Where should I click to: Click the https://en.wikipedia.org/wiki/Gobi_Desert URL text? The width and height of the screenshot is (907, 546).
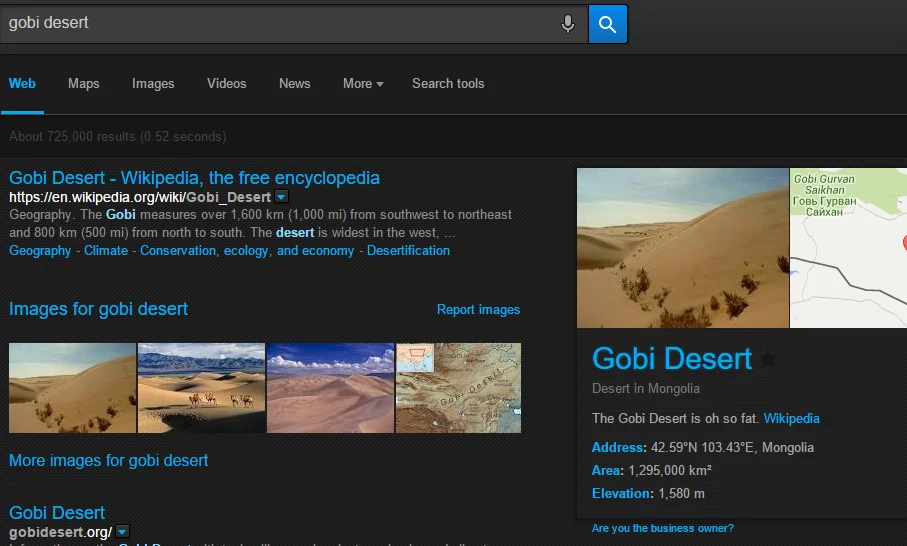pyautogui.click(x=140, y=197)
